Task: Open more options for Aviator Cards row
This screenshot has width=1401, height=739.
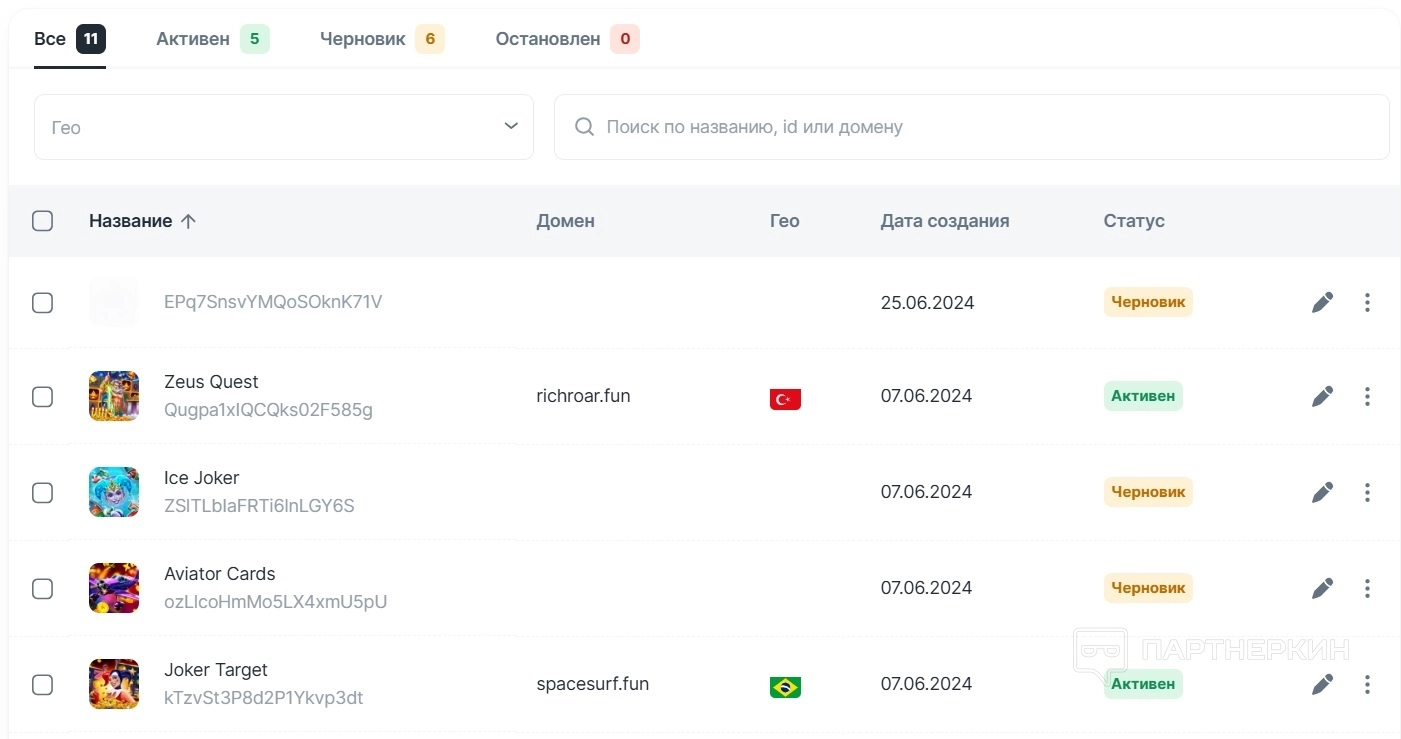Action: pos(1367,588)
